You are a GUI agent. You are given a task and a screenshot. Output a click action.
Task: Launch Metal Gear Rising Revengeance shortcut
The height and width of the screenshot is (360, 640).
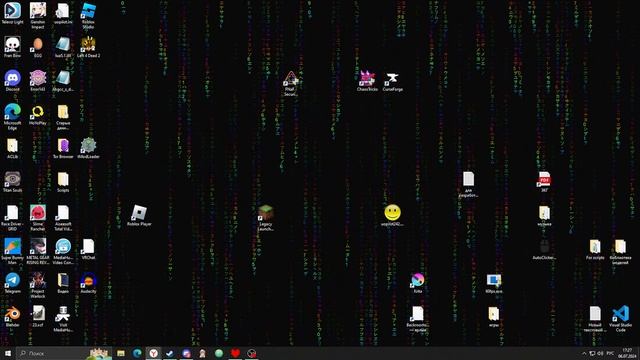point(38,251)
